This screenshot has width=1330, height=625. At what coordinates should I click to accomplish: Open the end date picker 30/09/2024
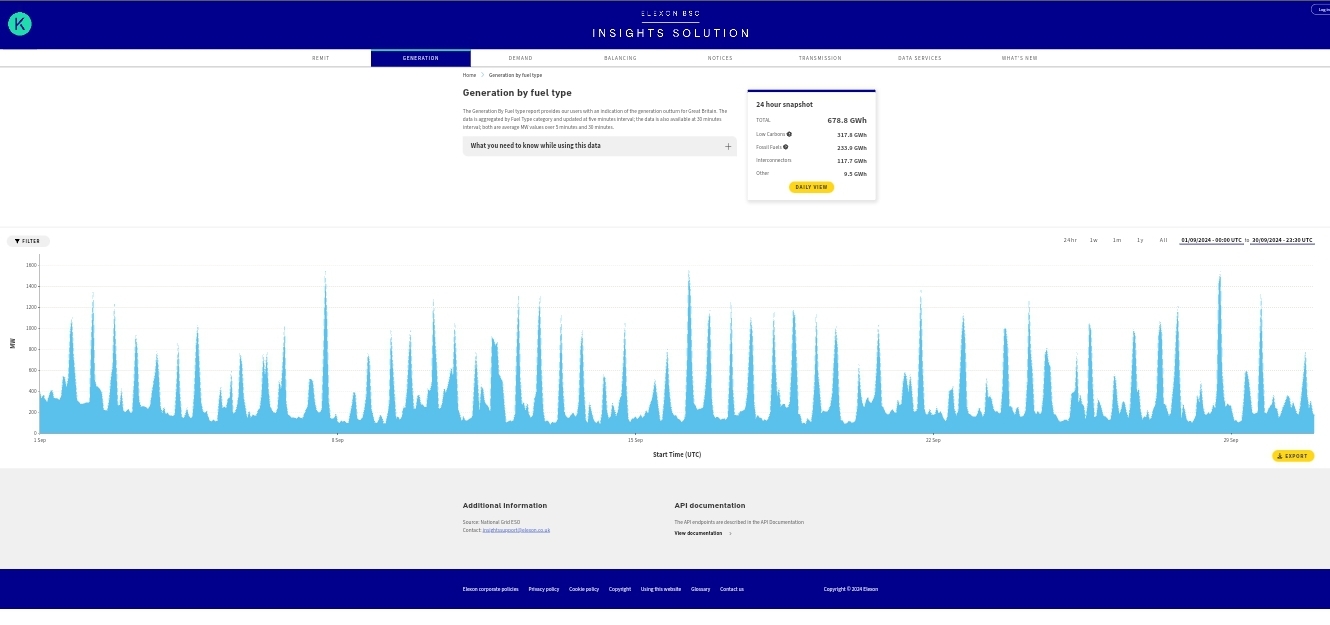1282,240
